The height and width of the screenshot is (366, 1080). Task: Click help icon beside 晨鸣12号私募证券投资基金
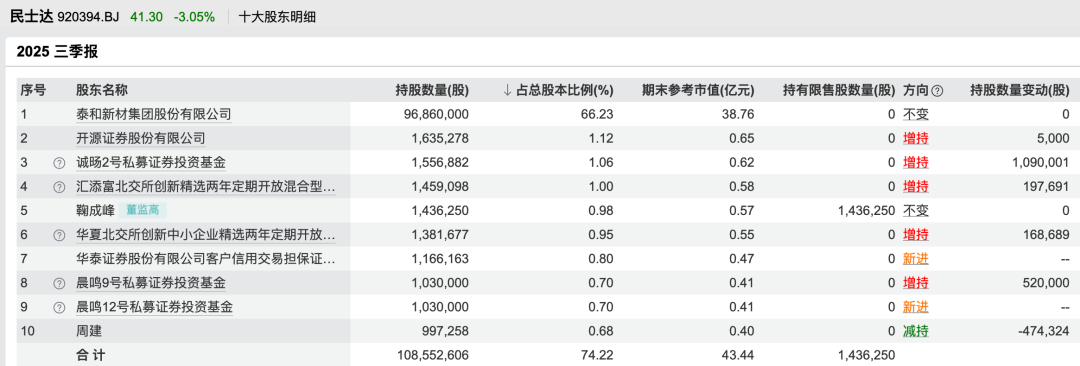coord(60,307)
